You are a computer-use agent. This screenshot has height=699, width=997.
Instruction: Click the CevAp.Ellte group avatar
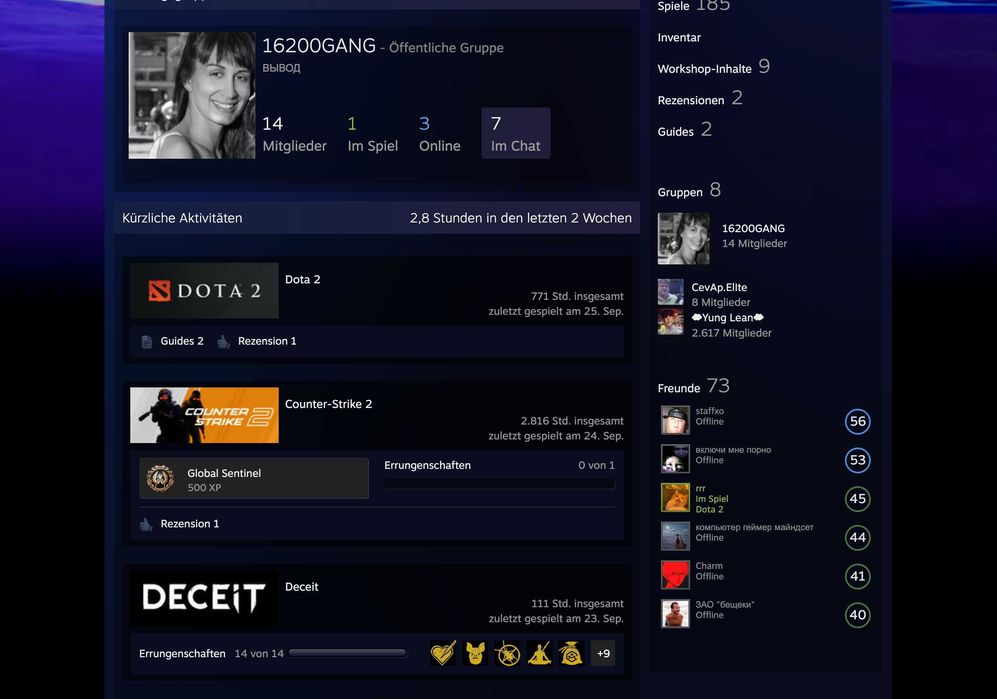click(x=671, y=292)
